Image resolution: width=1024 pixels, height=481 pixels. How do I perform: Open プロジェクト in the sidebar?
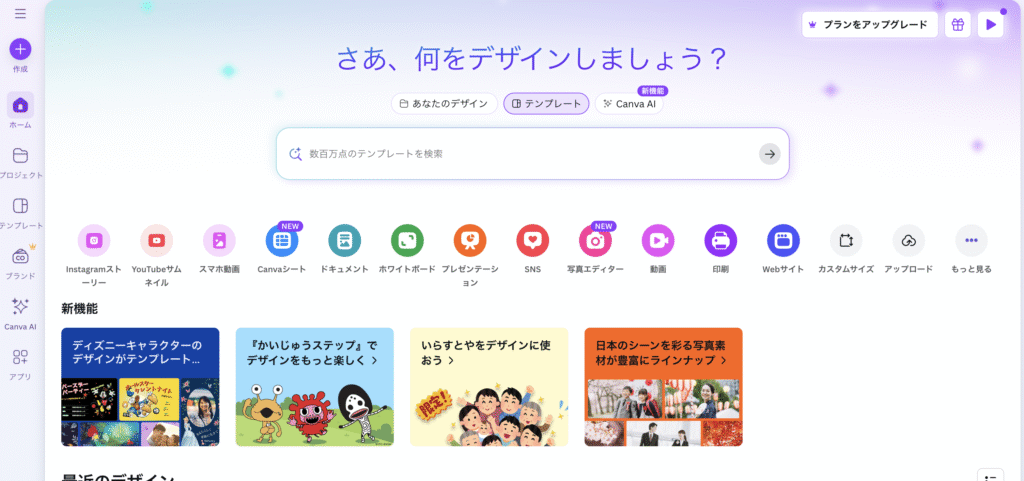[x=20, y=163]
